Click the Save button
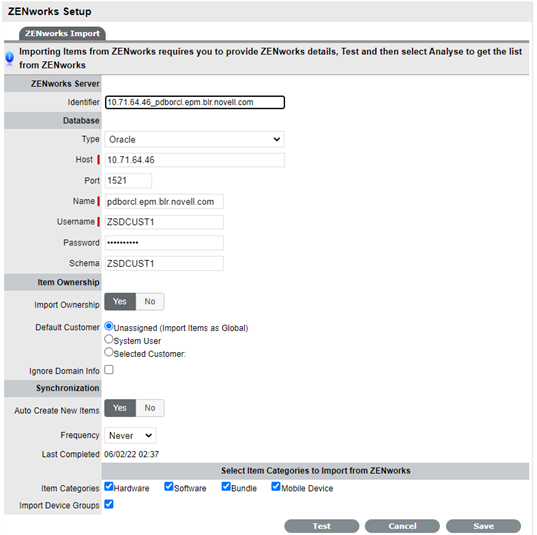The image size is (537, 535). pyautogui.click(x=483, y=526)
